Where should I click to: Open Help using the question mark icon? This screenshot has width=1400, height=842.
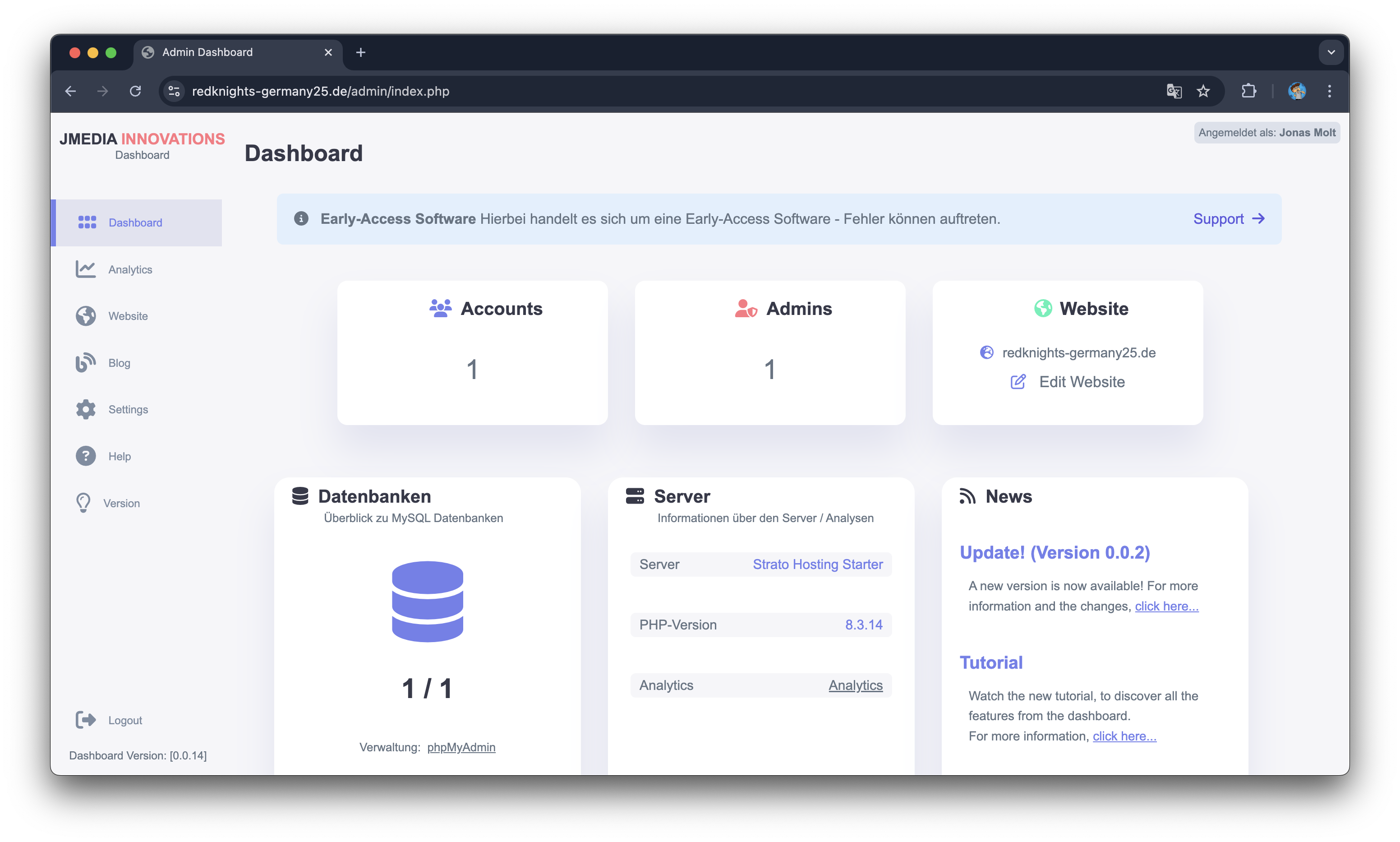(x=85, y=456)
